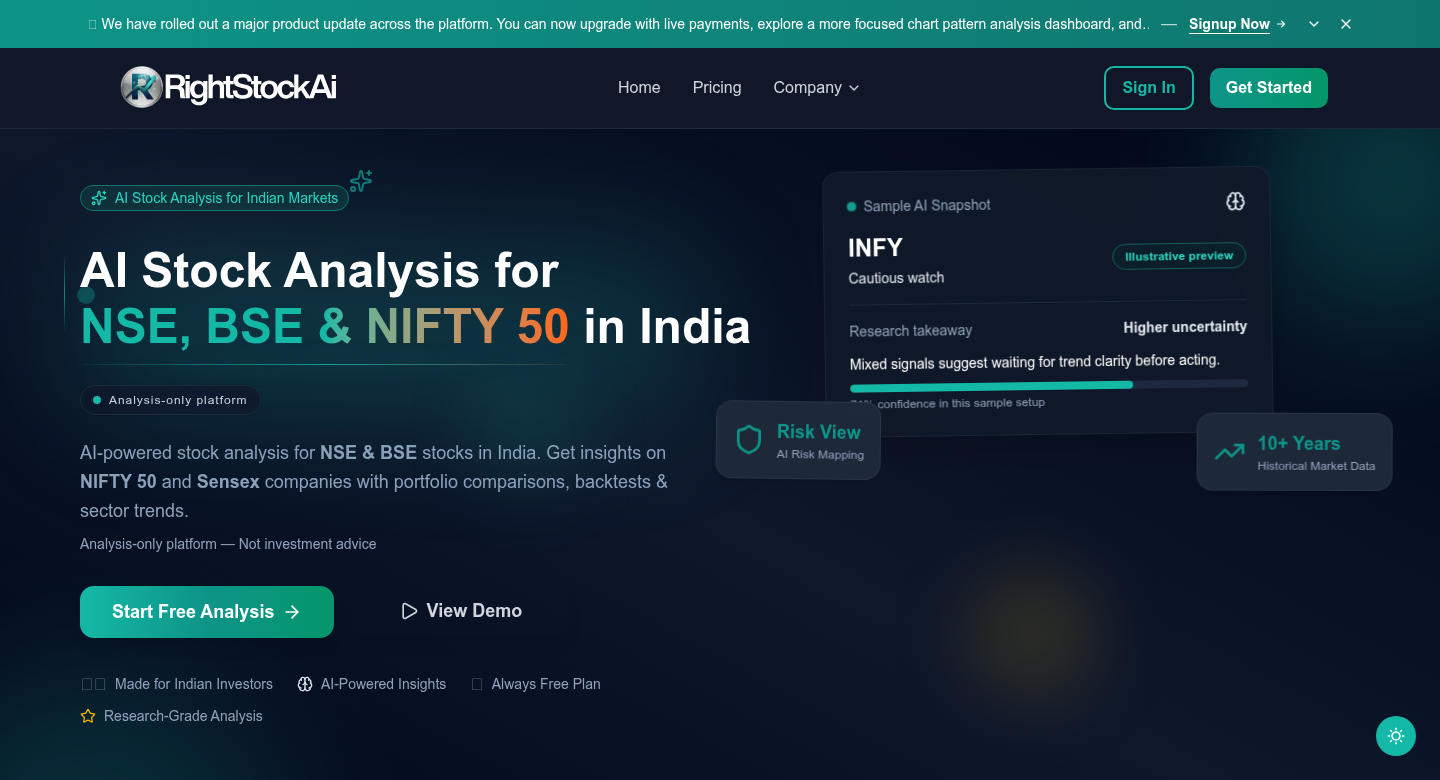The height and width of the screenshot is (780, 1440).
Task: Dismiss the announcement banner with X
Action: [x=1346, y=24]
